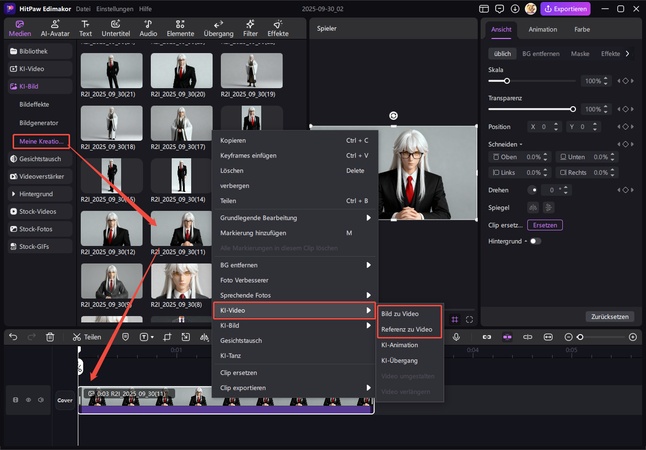Viewport: 646px width, 450px height.
Task: Zoom in the timeline with the plus icon
Action: click(633, 337)
